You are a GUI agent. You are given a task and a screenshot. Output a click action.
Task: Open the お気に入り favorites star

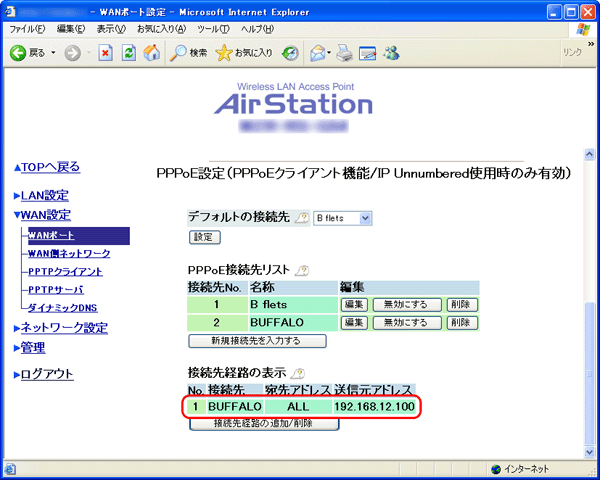[224, 53]
